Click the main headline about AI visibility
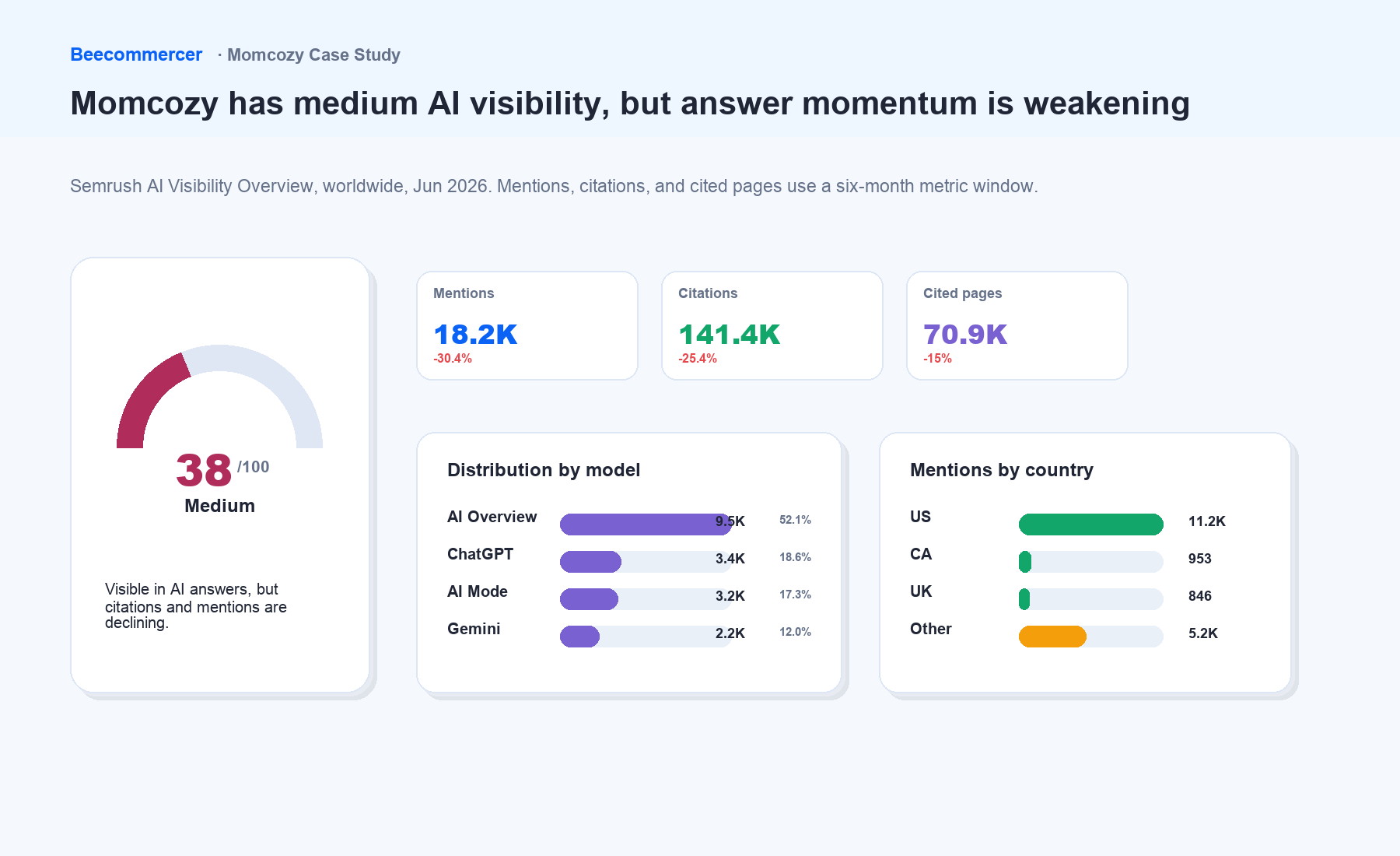Image resolution: width=1400 pixels, height=856 pixels. [630, 103]
